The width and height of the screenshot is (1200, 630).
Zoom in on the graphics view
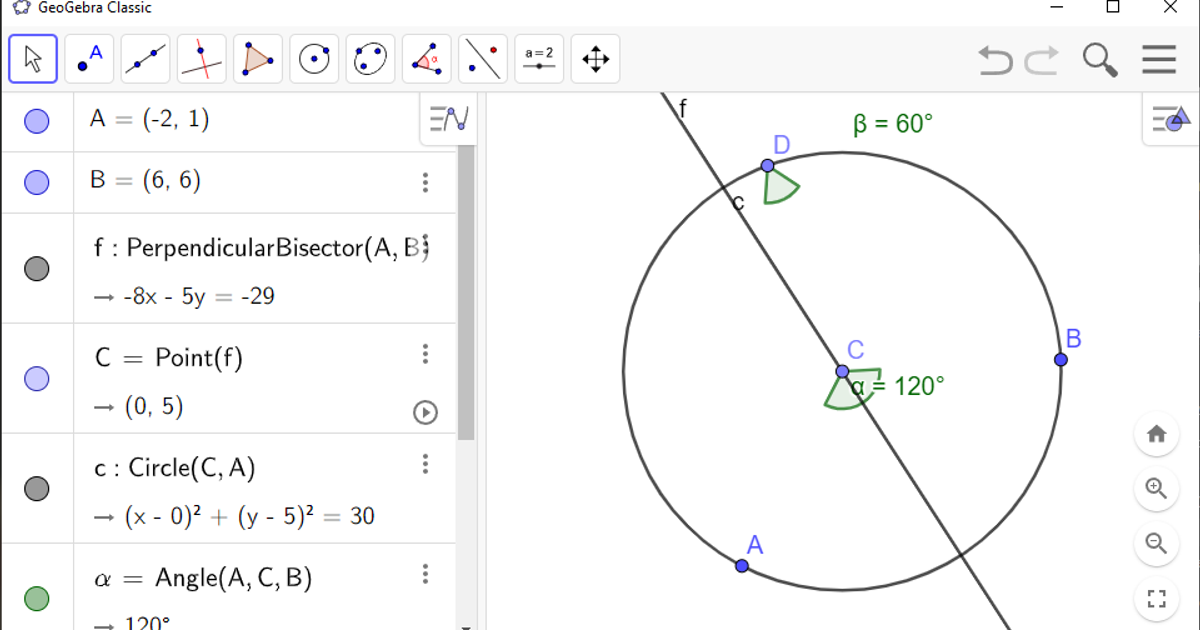(x=1157, y=489)
